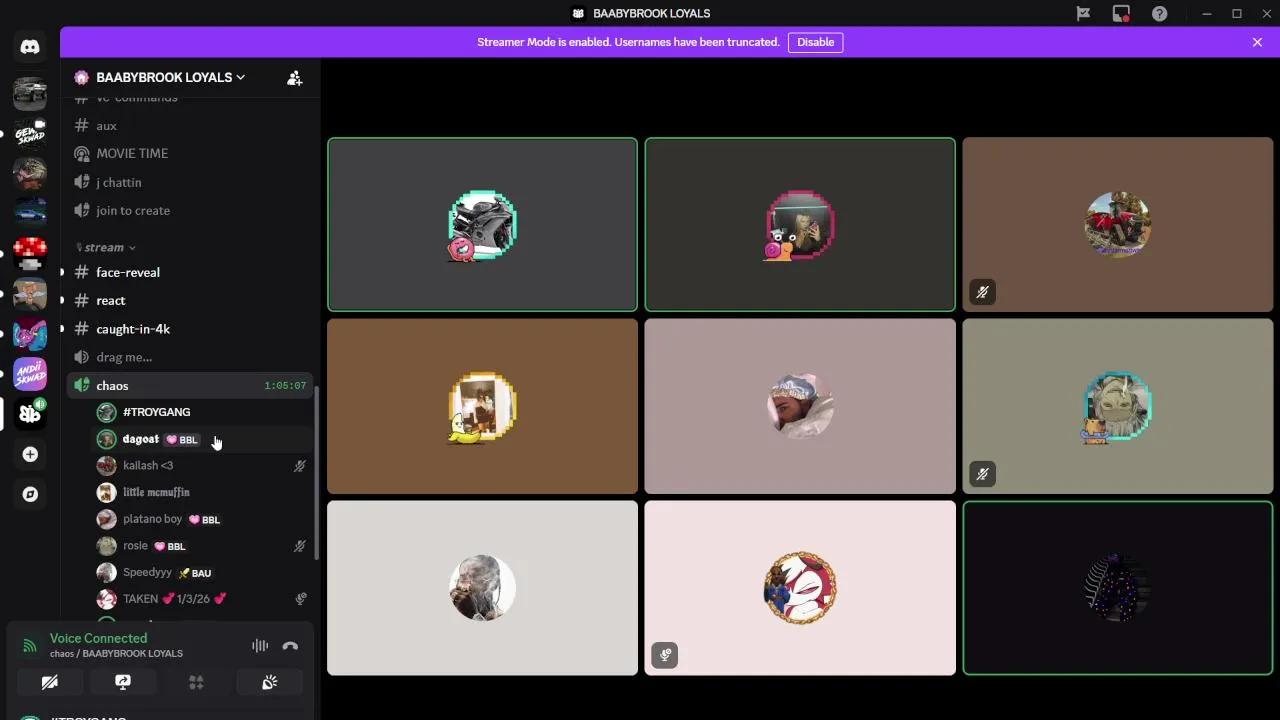Viewport: 1280px width, 720px height.
Task: Click the BAU tag beside Speedyyy
Action: 195,573
